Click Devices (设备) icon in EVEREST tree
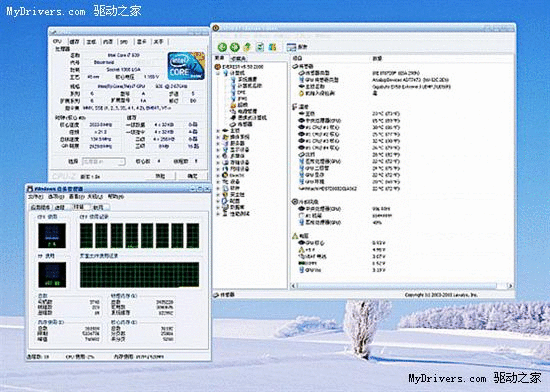 tap(226, 182)
